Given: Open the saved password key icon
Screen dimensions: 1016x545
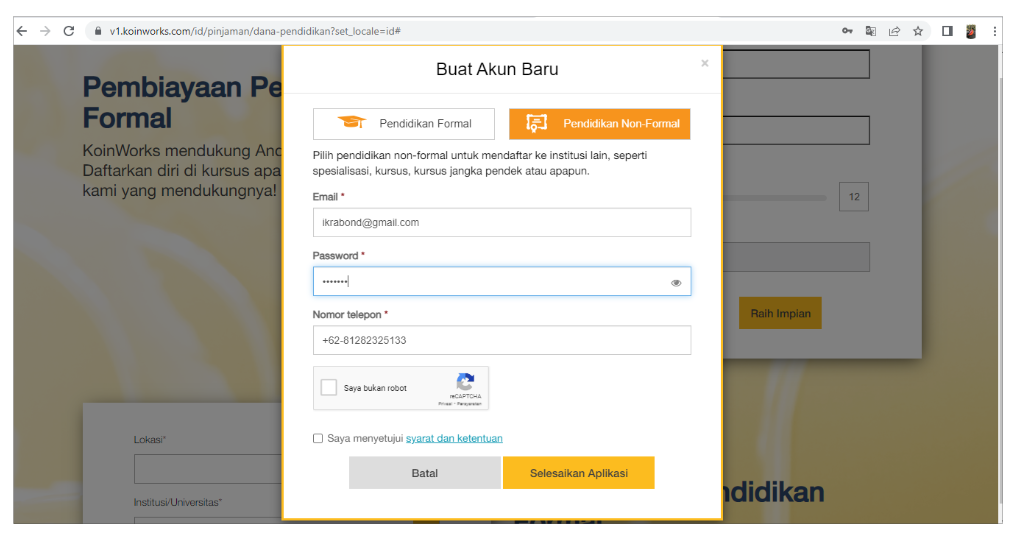Looking at the screenshot, I should [x=847, y=31].
